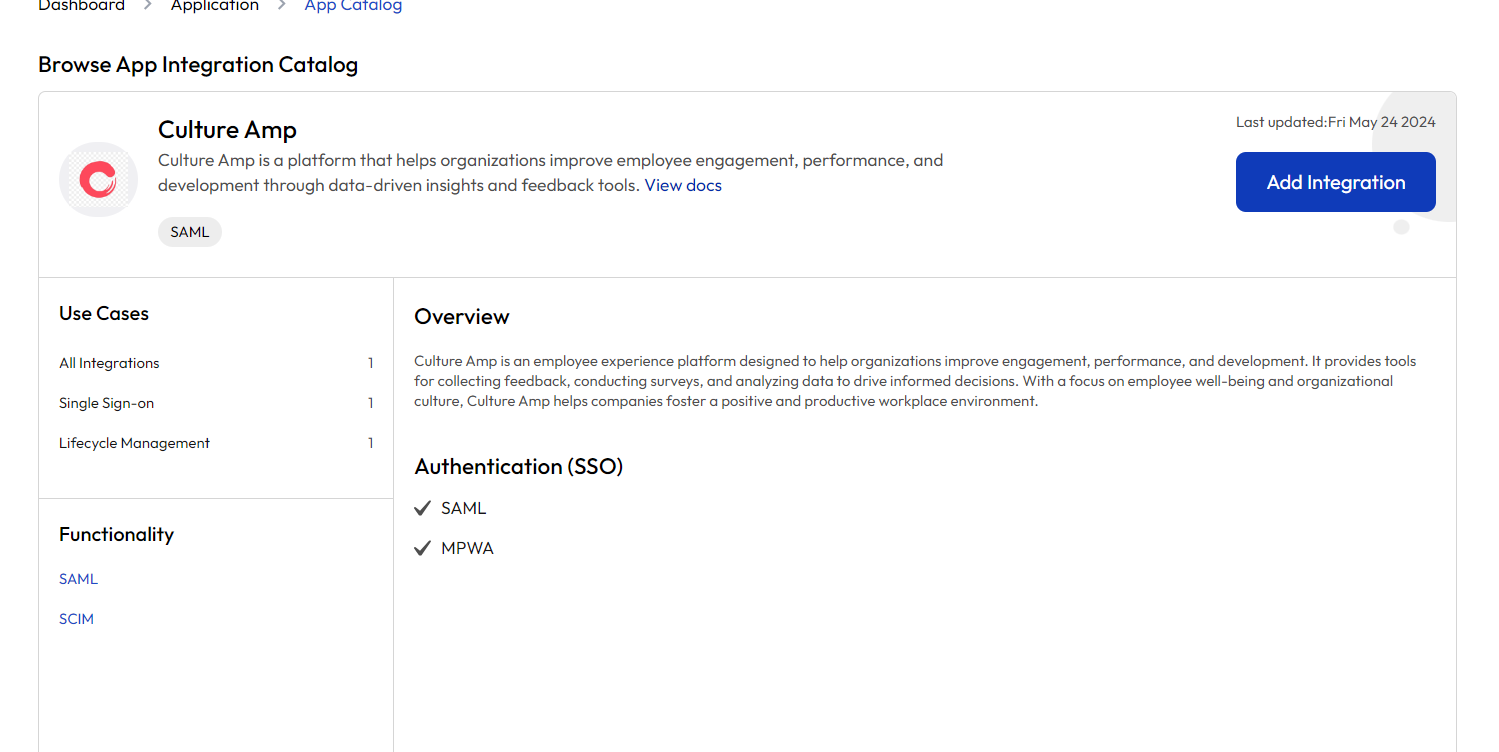Viewport: 1499px width, 752px height.
Task: Click Browse App Integration Catalog heading
Action: click(198, 65)
